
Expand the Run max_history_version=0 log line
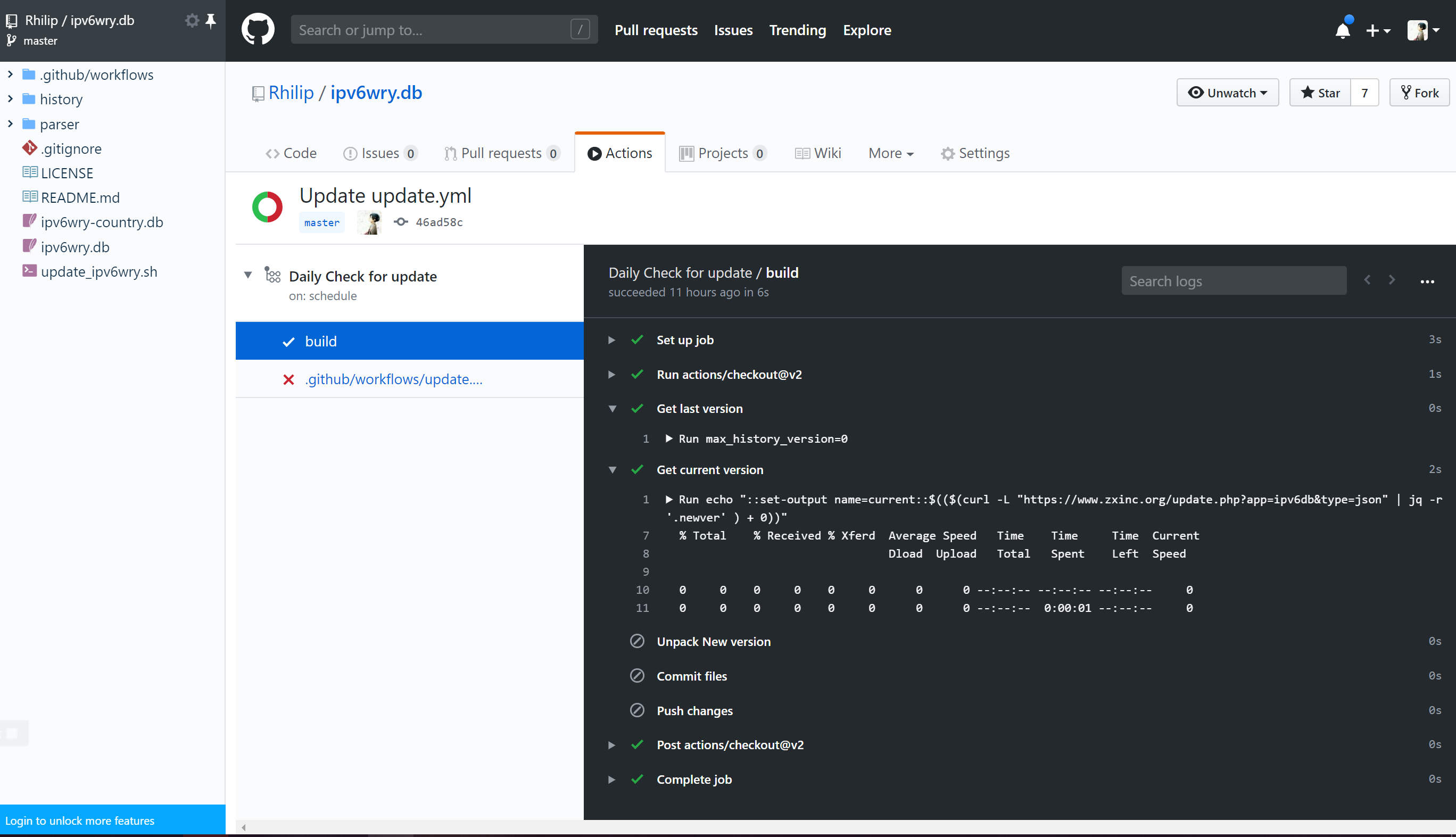(668, 438)
